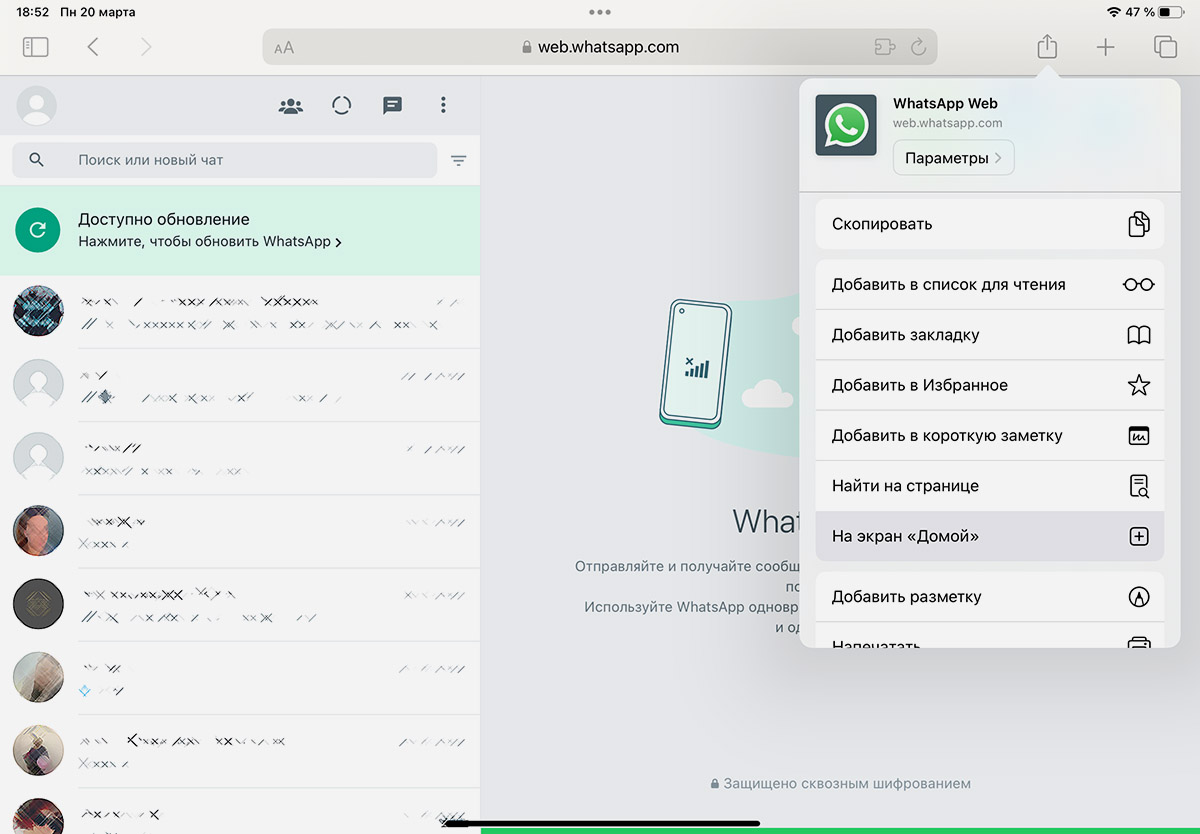
Task: Choose 'Добавить в список для чтения'
Action: [990, 285]
